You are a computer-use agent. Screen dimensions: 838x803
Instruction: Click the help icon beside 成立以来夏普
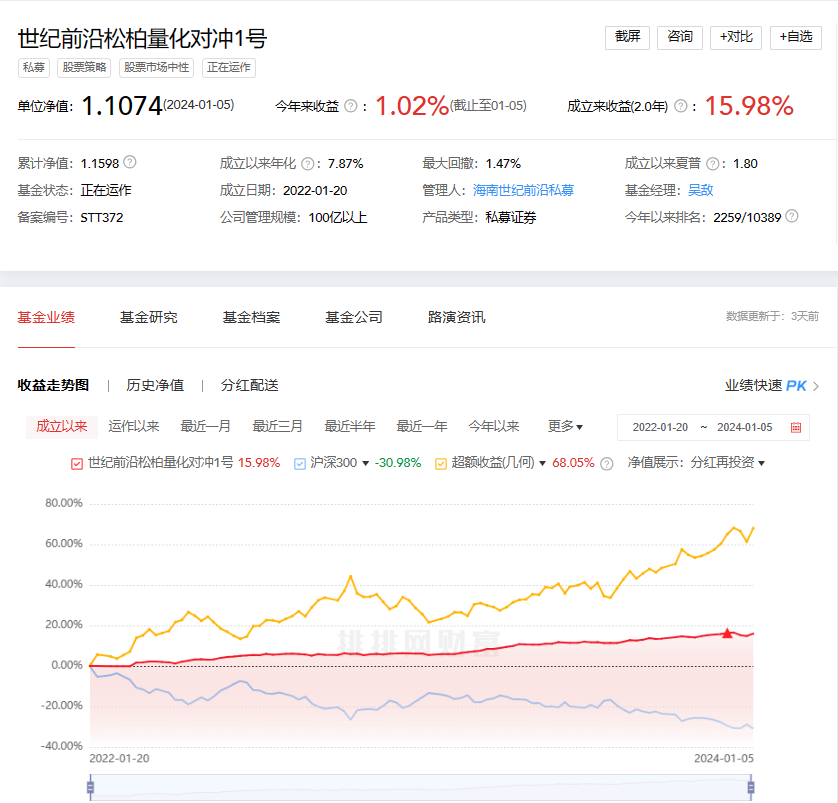(x=712, y=163)
